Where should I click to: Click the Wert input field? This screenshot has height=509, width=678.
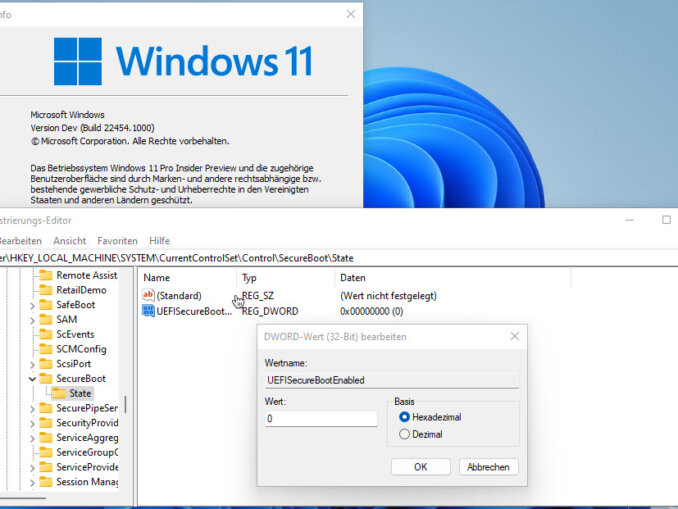coord(321,419)
